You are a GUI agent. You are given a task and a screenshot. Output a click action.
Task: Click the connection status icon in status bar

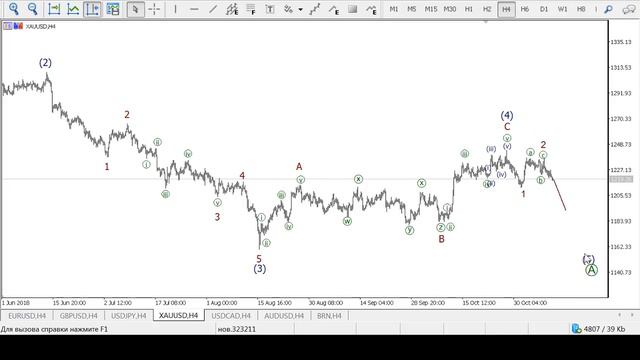576,329
